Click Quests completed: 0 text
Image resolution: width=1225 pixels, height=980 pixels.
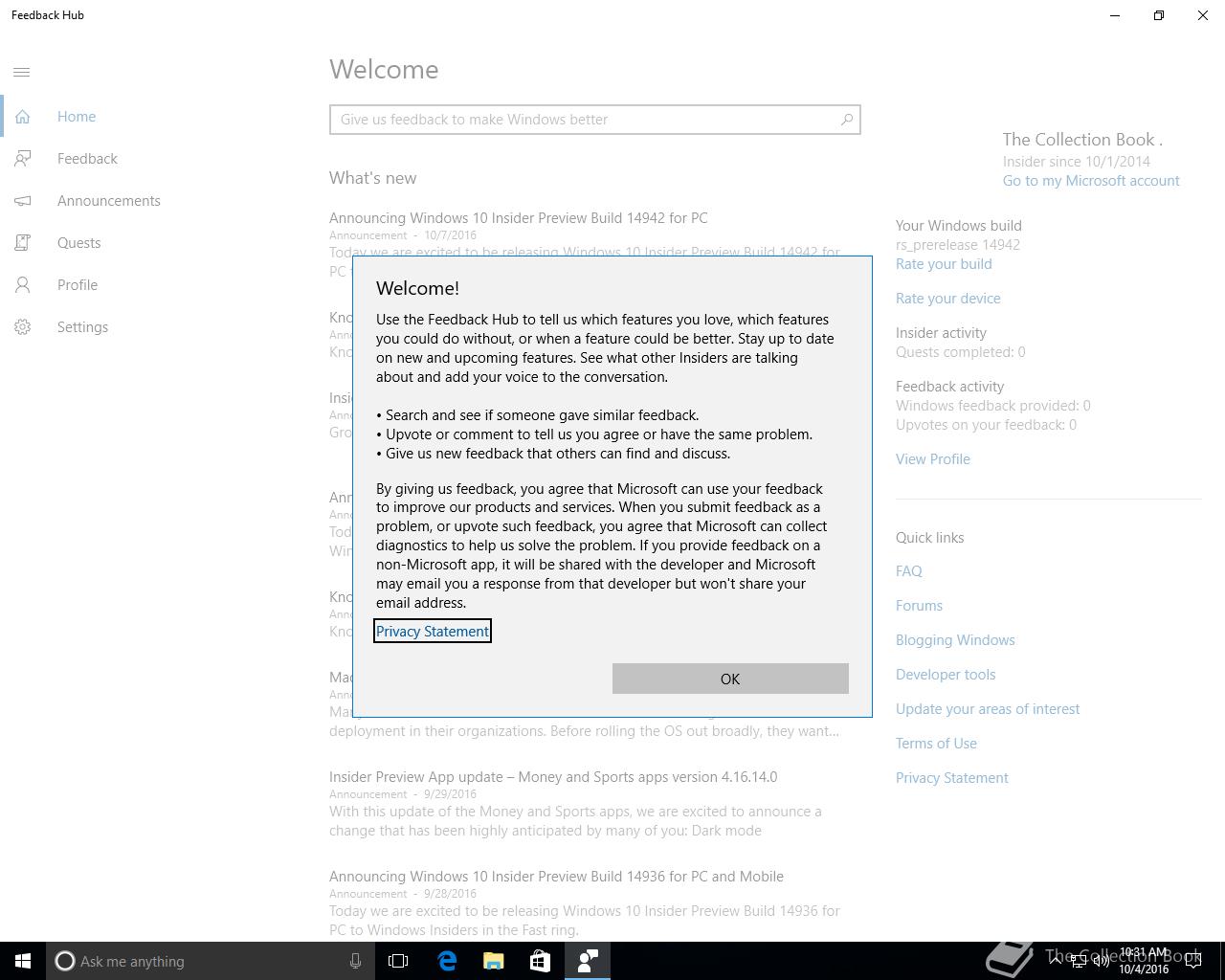coord(960,352)
